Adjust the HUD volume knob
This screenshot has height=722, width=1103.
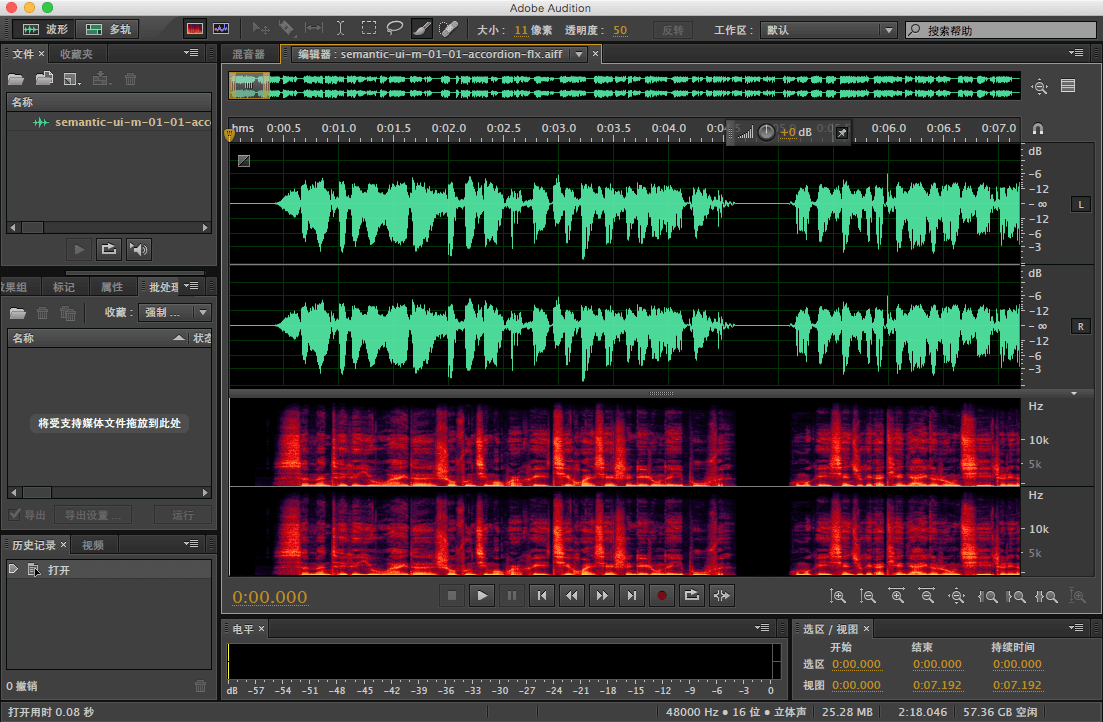767,132
